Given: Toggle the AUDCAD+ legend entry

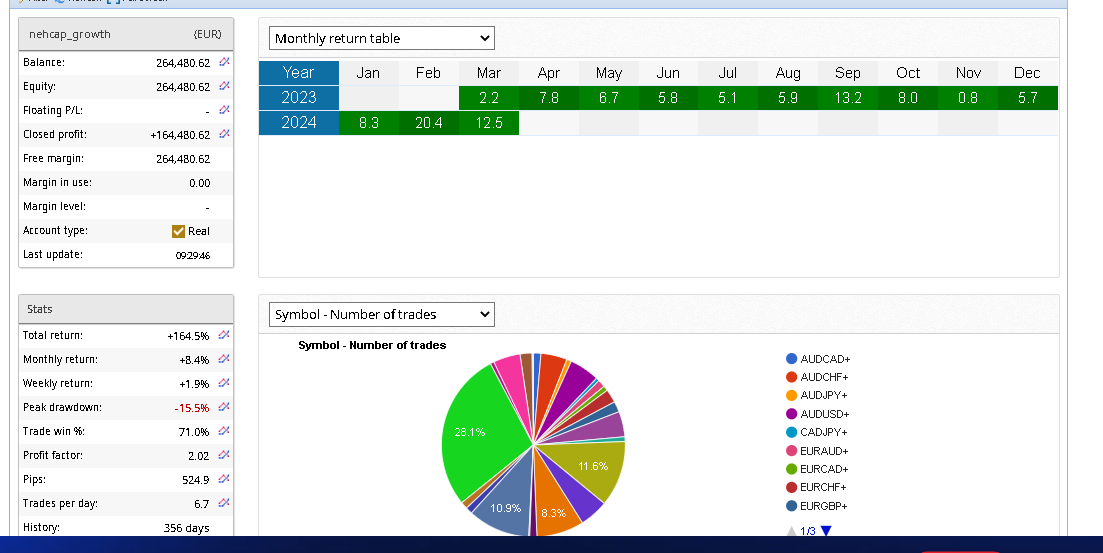Looking at the screenshot, I should [x=817, y=359].
